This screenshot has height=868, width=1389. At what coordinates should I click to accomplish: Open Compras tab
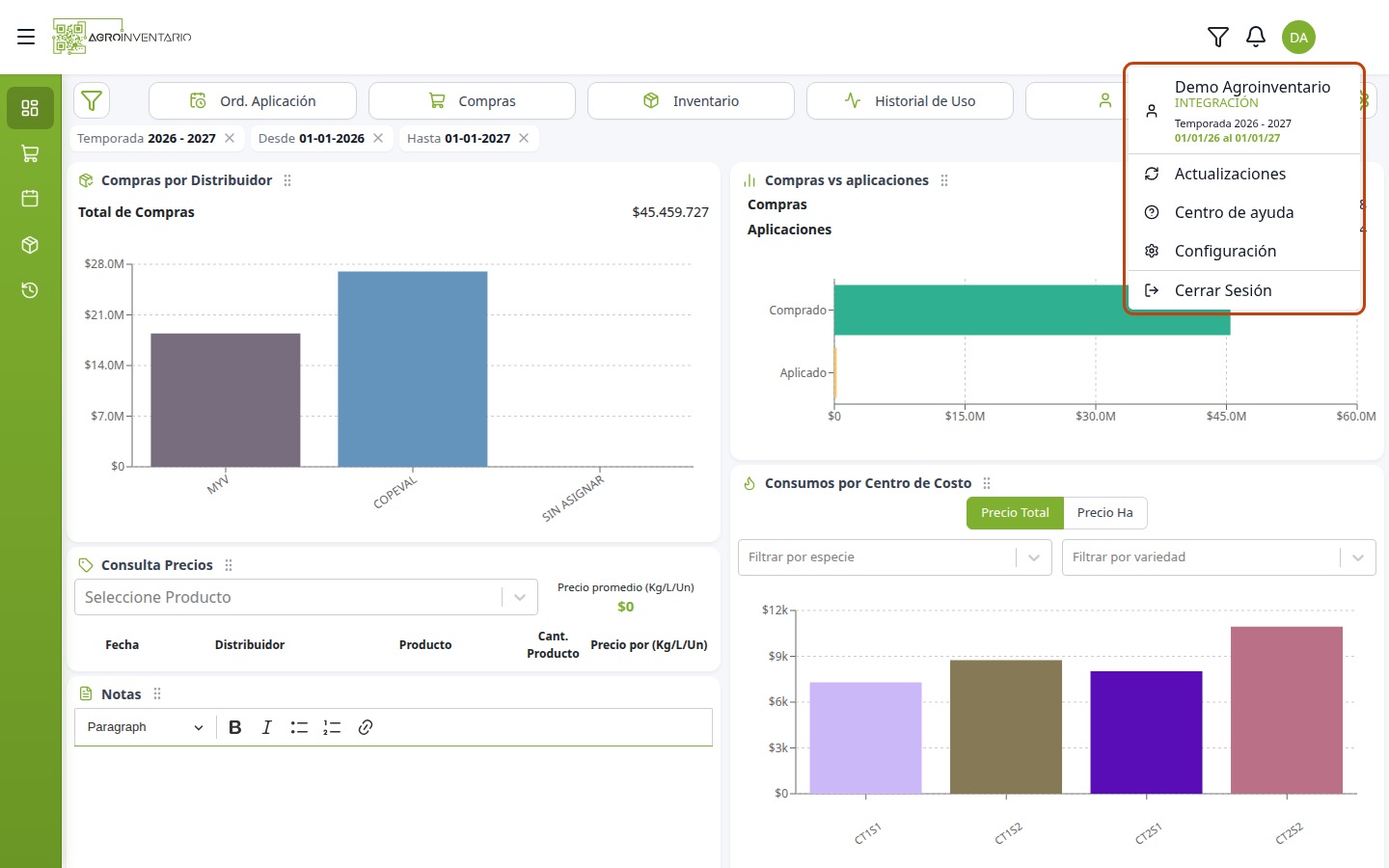[472, 100]
